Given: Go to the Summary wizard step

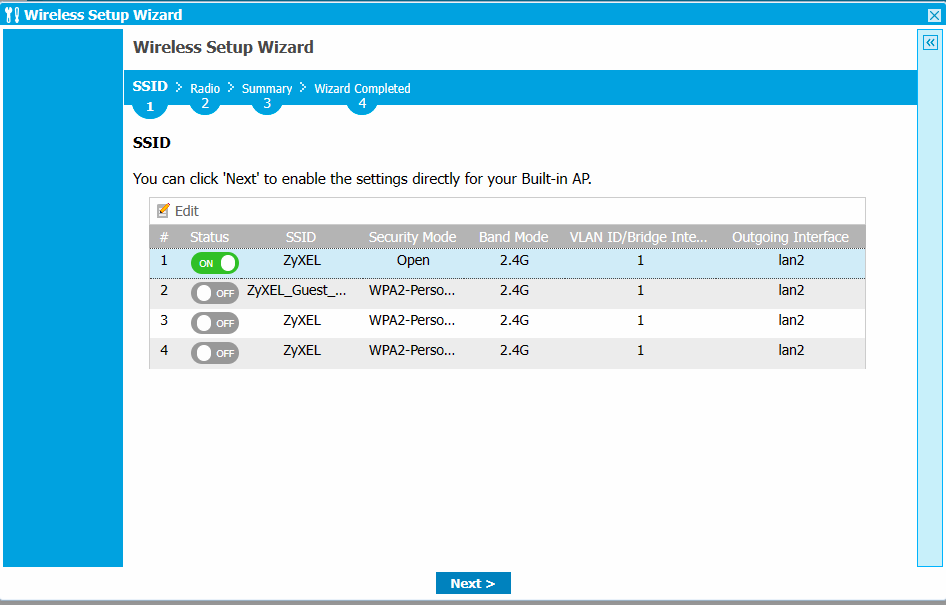Looking at the screenshot, I should [267, 88].
